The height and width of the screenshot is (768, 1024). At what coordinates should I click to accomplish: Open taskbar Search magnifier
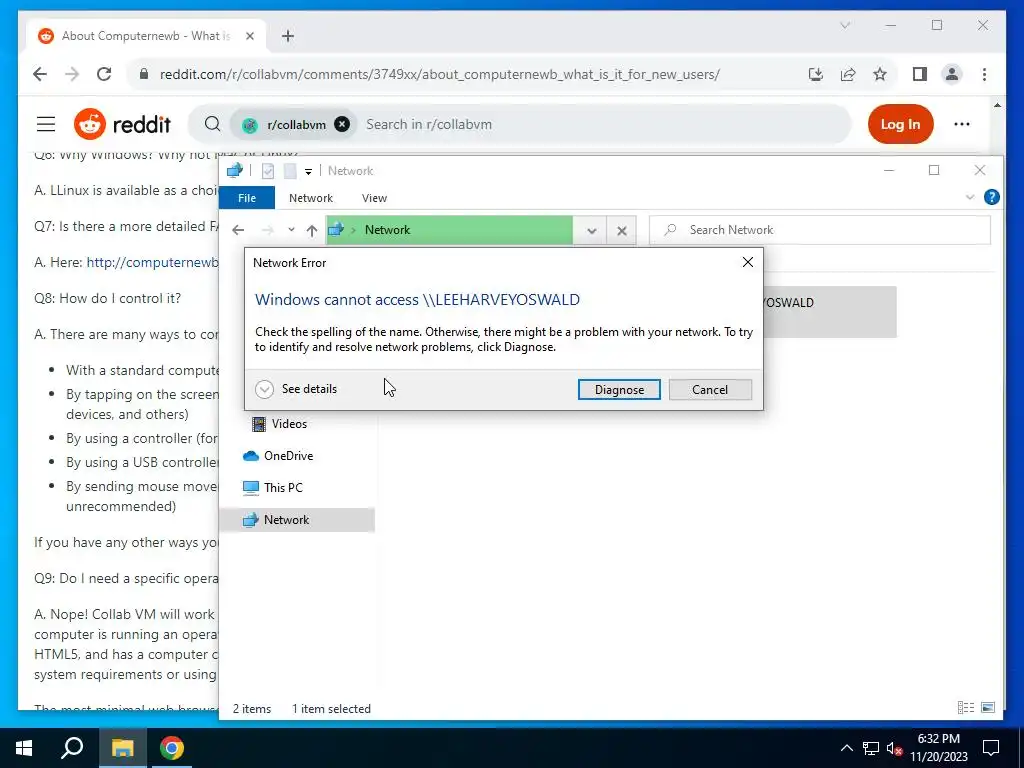point(72,748)
